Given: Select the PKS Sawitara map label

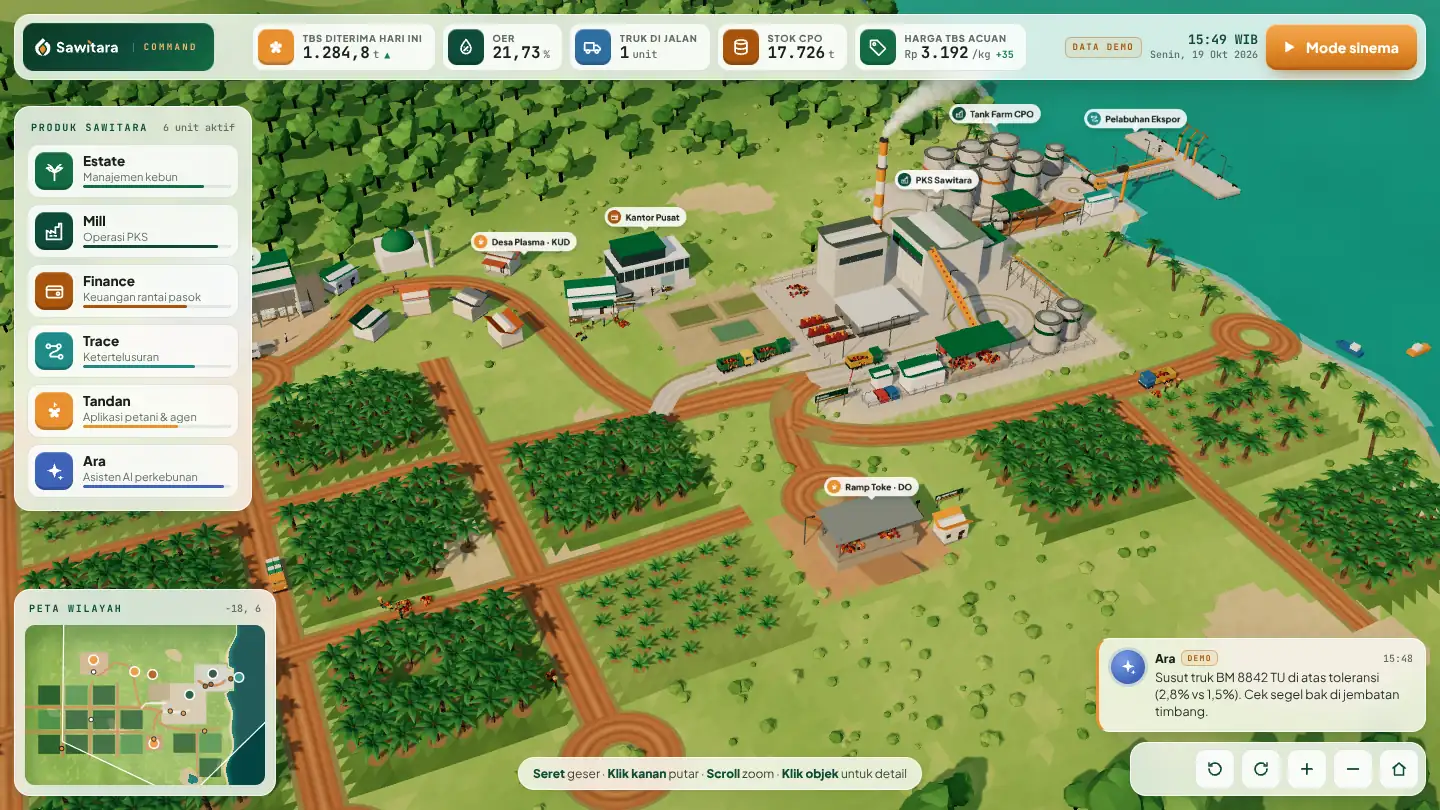Looking at the screenshot, I should (x=936, y=180).
